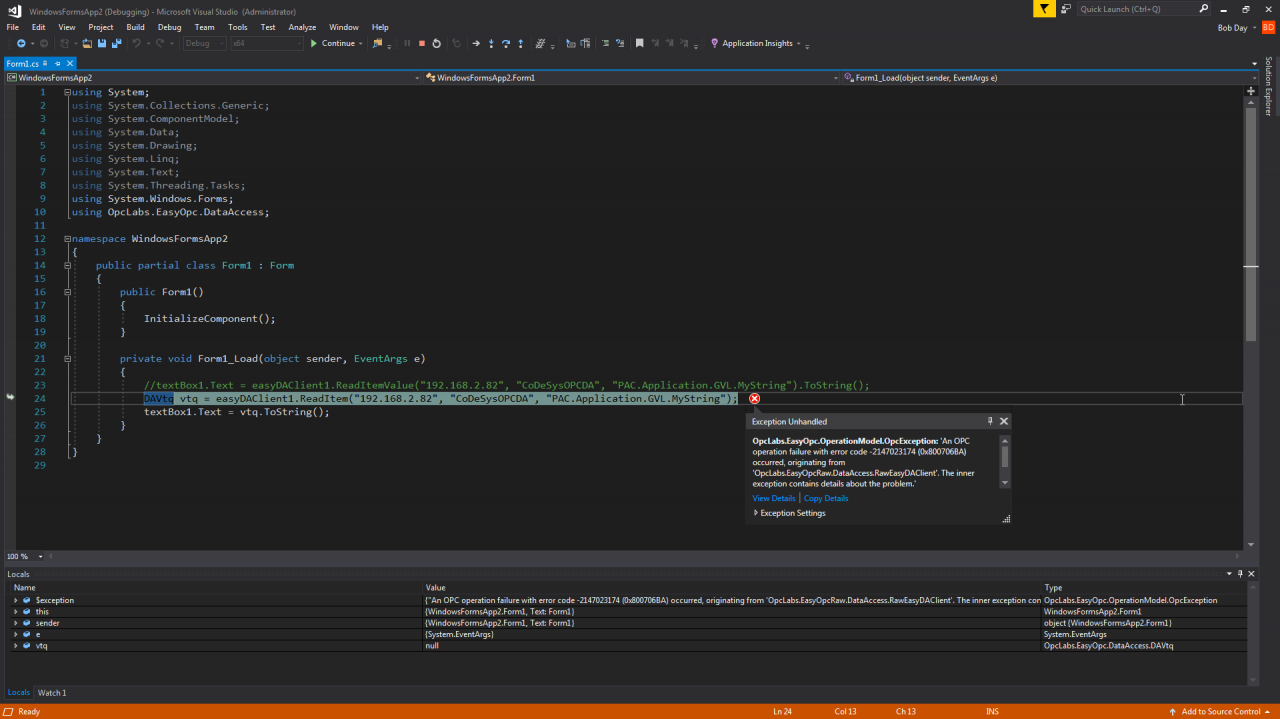Click the Save All toolbar icon
1280x719 pixels.
click(116, 44)
